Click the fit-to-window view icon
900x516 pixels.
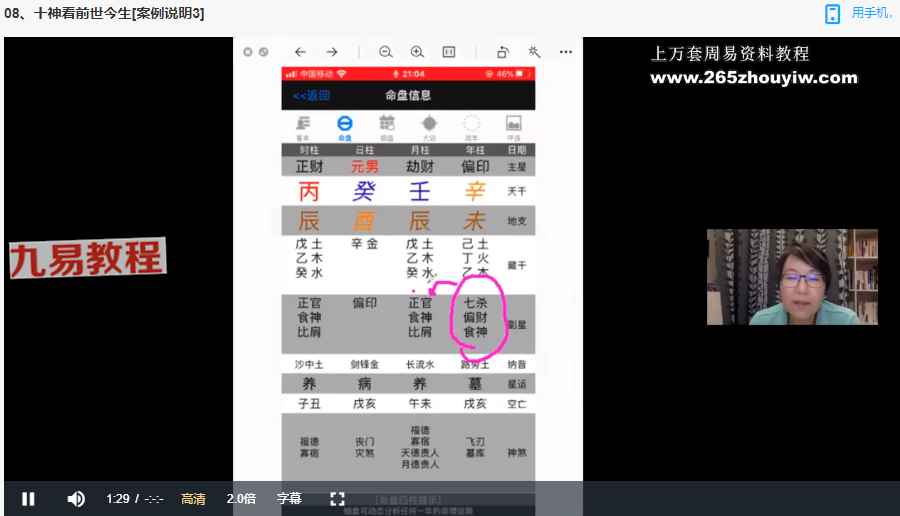449,52
